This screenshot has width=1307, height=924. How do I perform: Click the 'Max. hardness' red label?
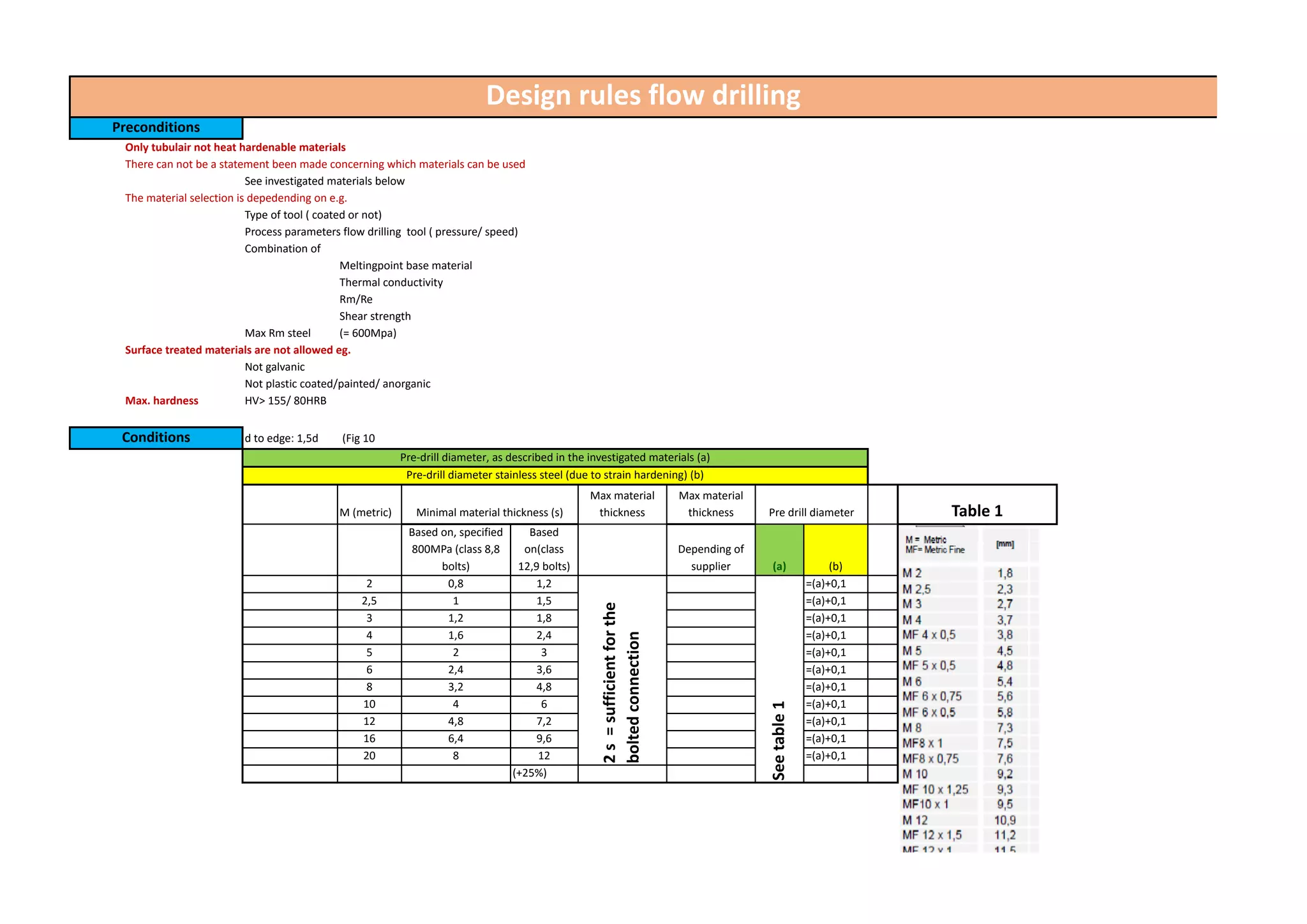[161, 401]
